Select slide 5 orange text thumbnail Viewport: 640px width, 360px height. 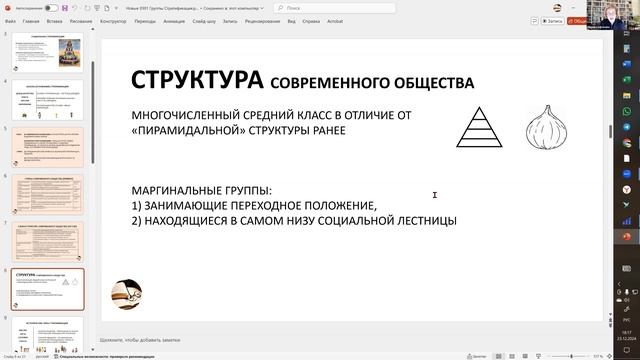tap(47, 147)
